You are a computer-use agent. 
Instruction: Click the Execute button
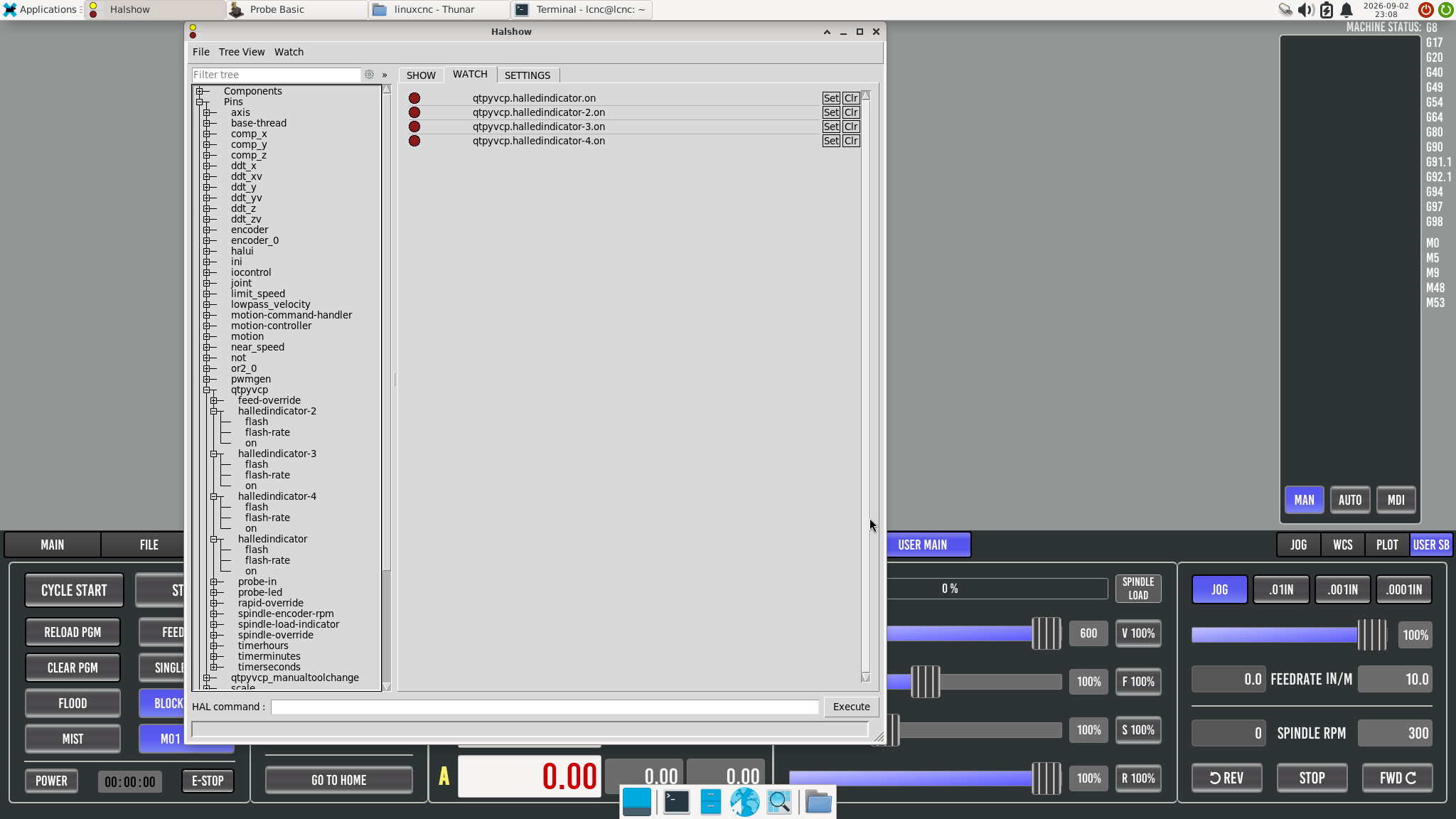851,707
